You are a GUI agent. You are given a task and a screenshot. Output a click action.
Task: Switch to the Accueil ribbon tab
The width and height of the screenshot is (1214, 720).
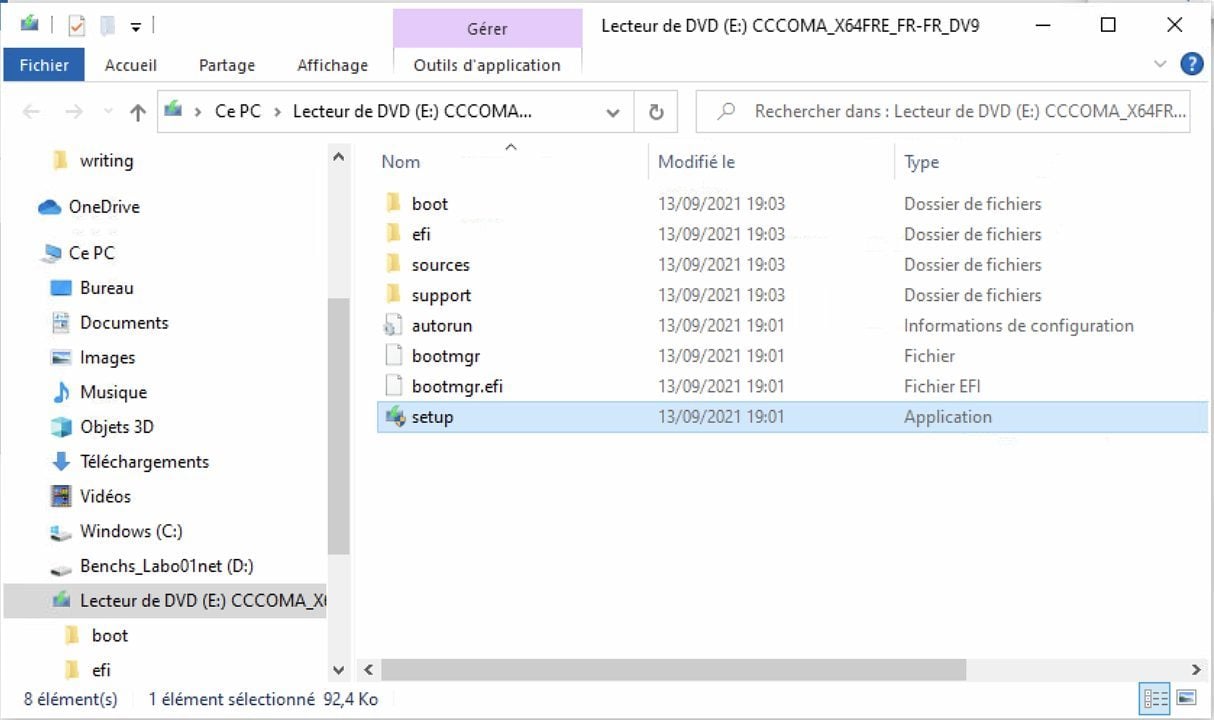pyautogui.click(x=131, y=65)
